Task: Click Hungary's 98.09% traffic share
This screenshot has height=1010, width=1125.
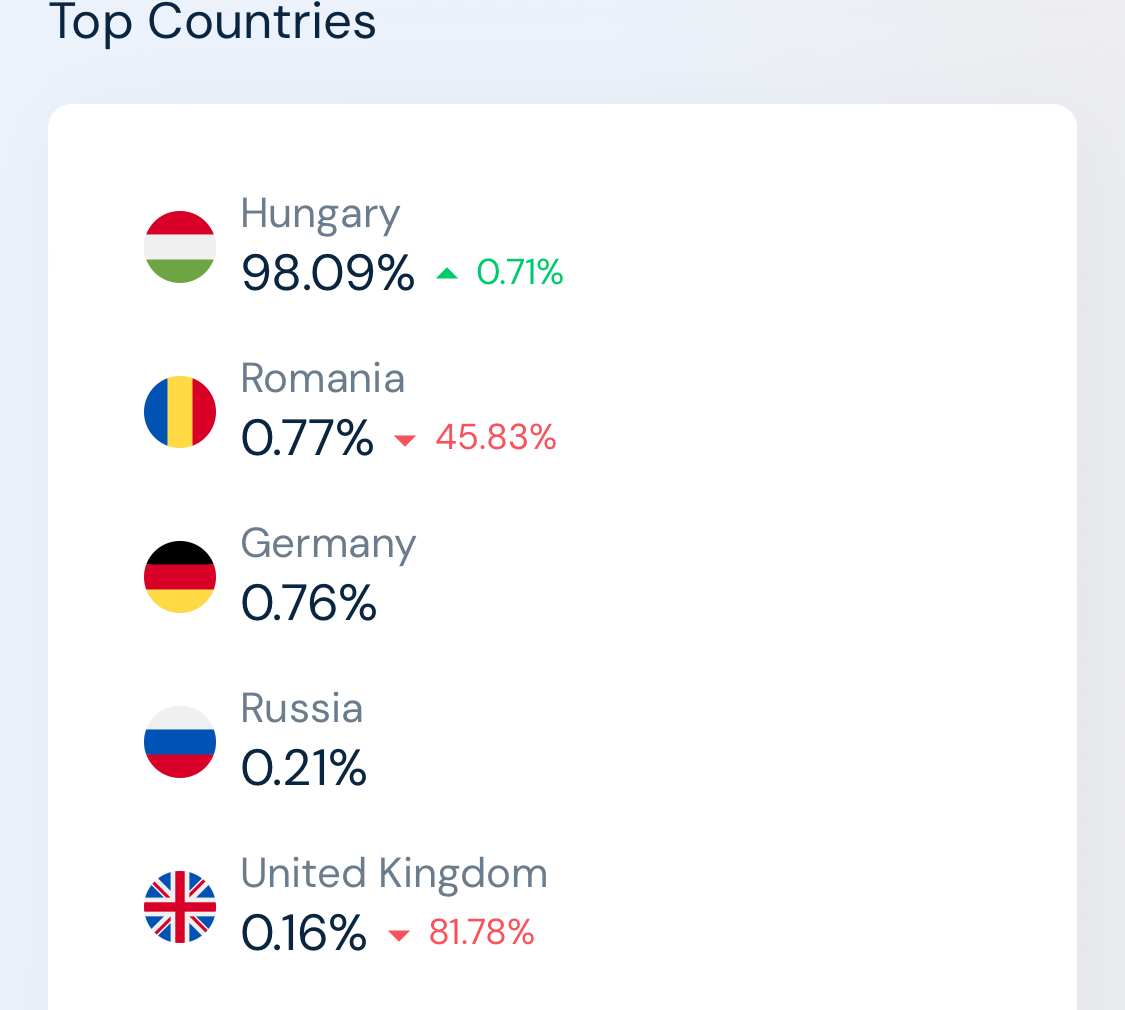Action: 328,273
